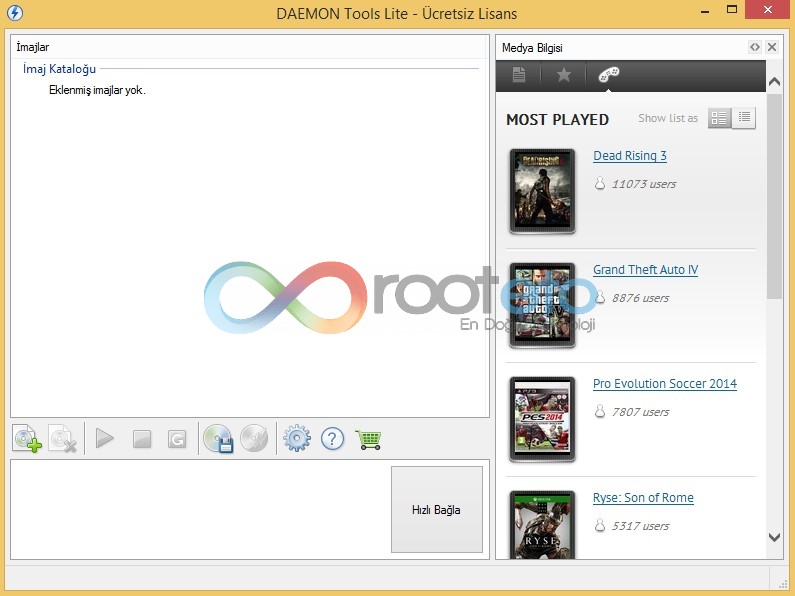Click the Burn image to disc icon
795x596 pixels.
tap(254, 438)
